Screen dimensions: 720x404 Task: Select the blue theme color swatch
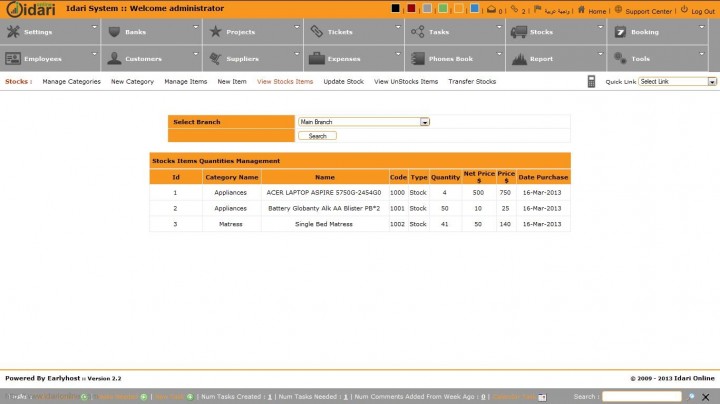click(474, 8)
